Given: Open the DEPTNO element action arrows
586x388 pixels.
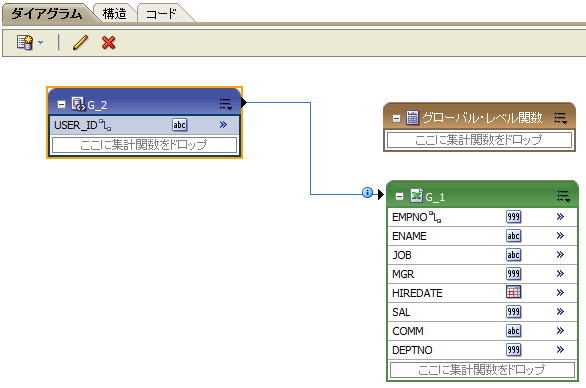Looking at the screenshot, I should click(560, 349).
